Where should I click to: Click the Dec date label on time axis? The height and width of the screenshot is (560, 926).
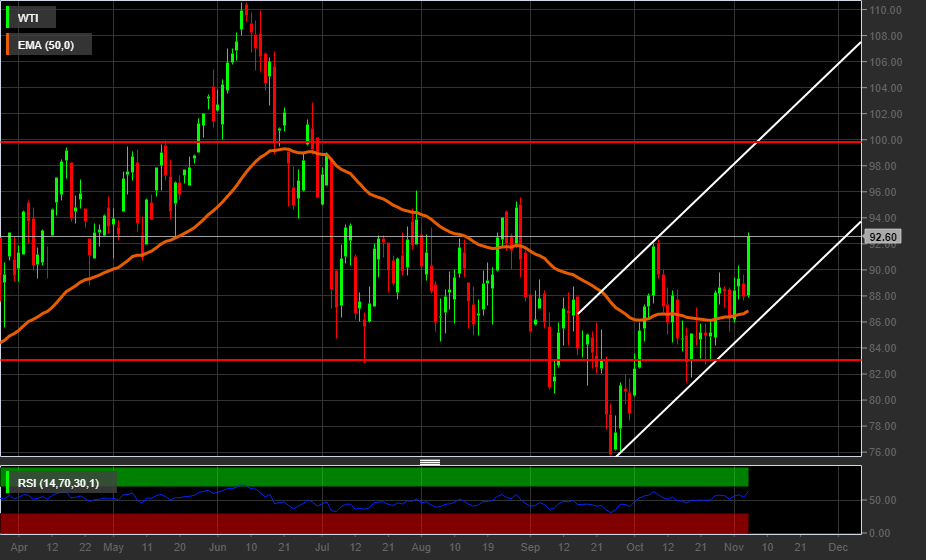pos(838,547)
